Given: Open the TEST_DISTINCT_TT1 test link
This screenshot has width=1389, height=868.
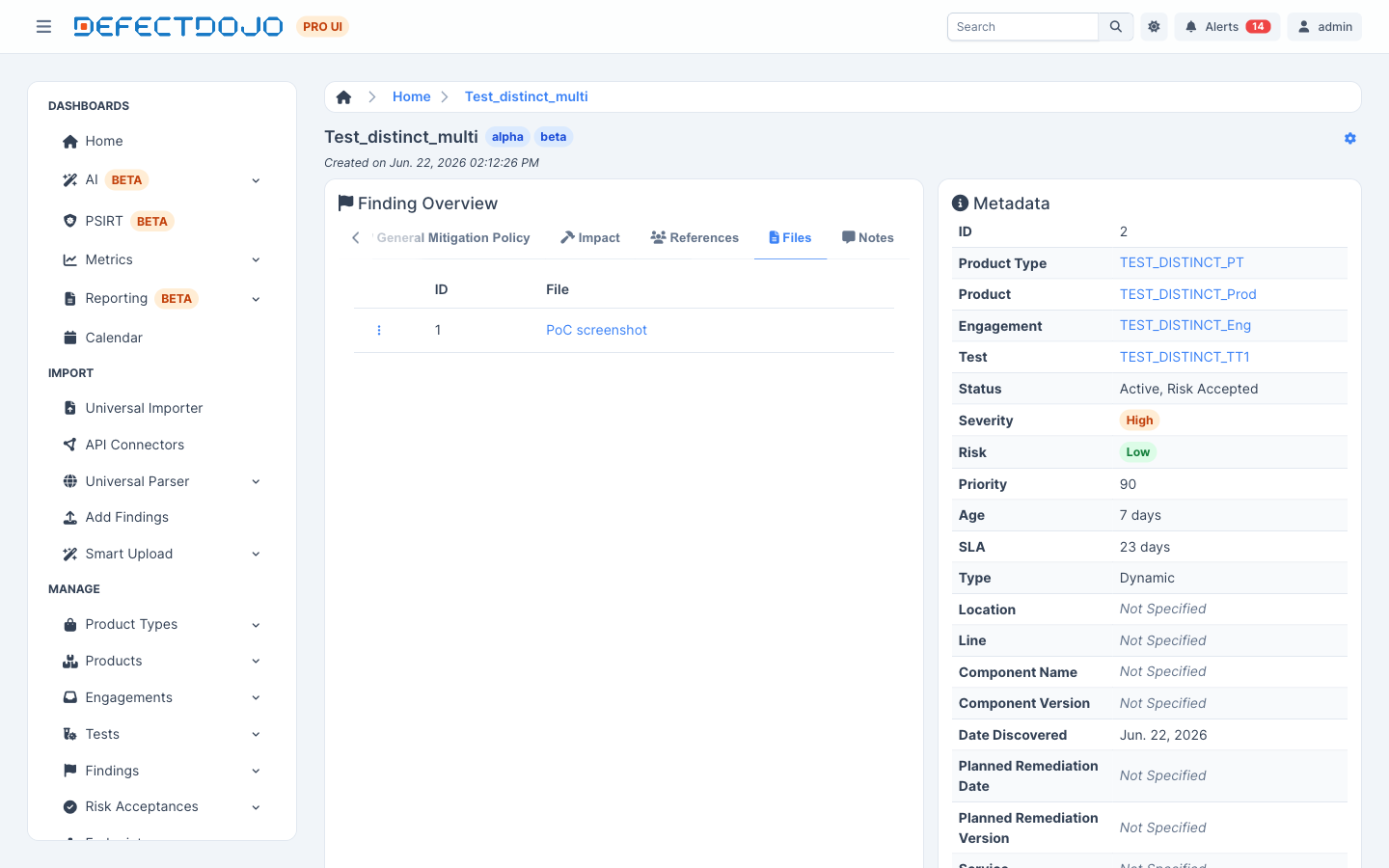Looking at the screenshot, I should [1185, 357].
